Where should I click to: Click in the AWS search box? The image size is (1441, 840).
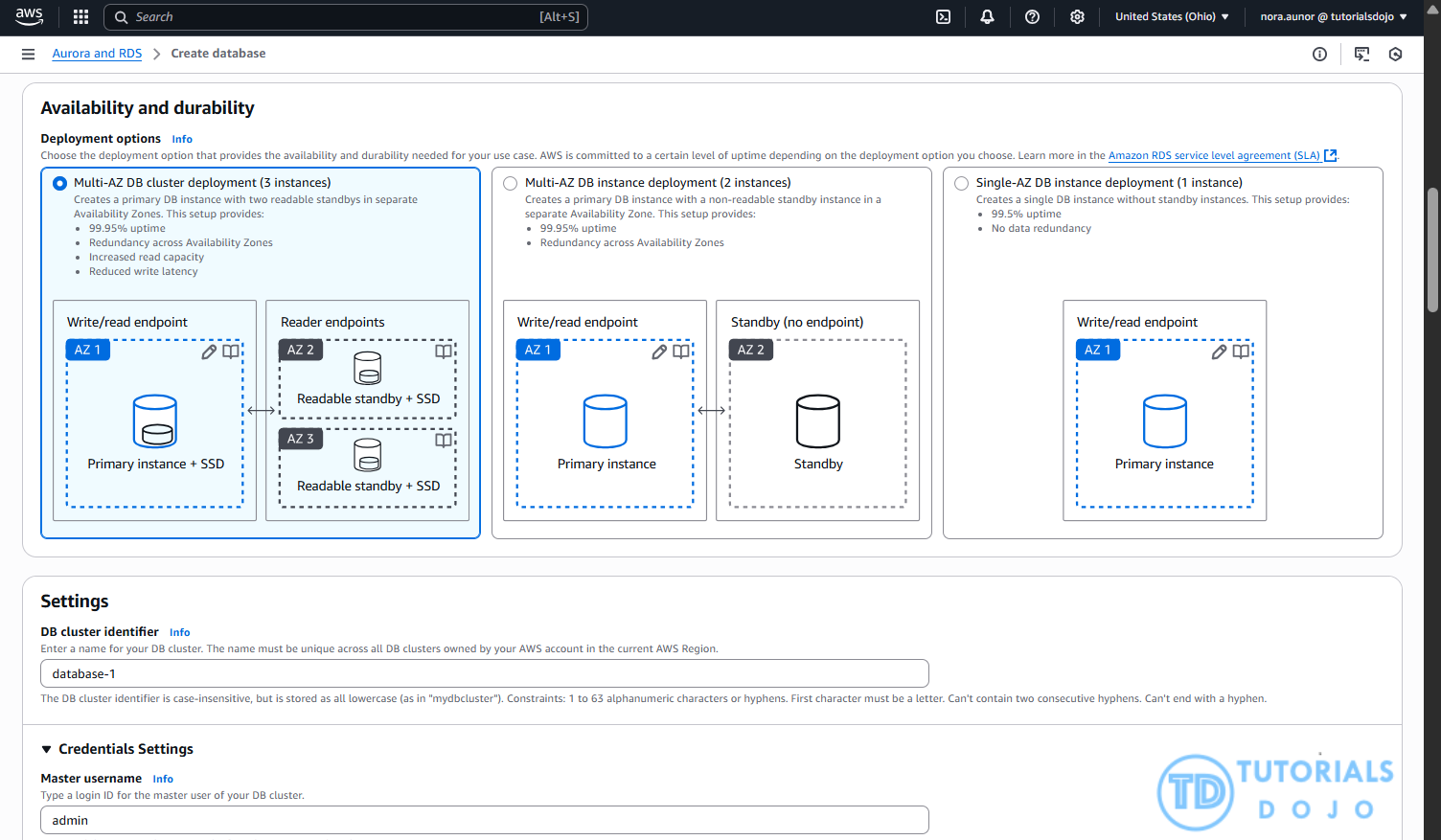[x=345, y=17]
